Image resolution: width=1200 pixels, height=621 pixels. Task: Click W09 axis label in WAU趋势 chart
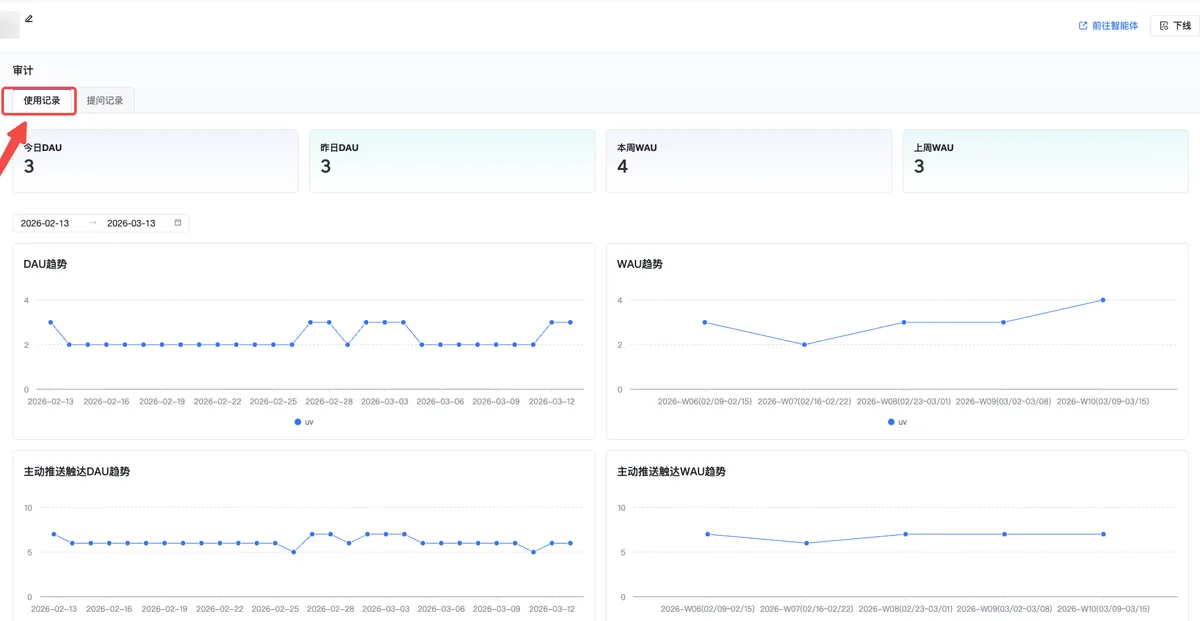click(1004, 401)
